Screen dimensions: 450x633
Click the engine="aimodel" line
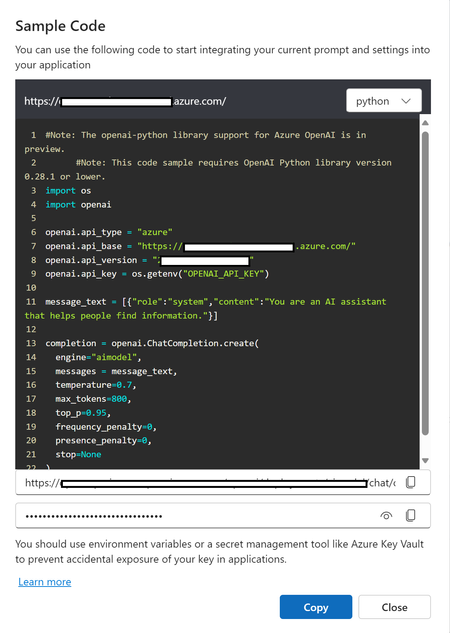coord(98,357)
